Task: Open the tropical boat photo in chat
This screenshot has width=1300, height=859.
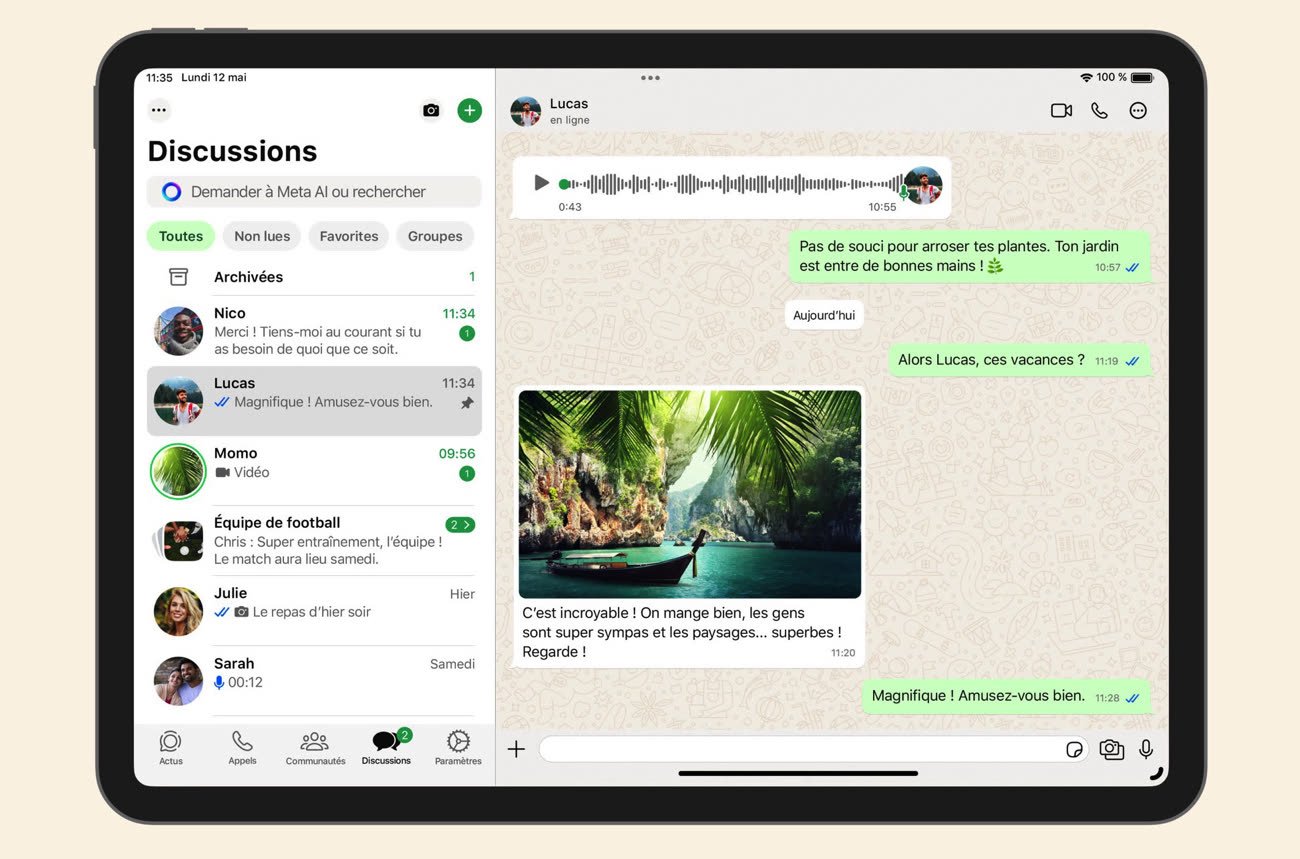Action: [690, 494]
